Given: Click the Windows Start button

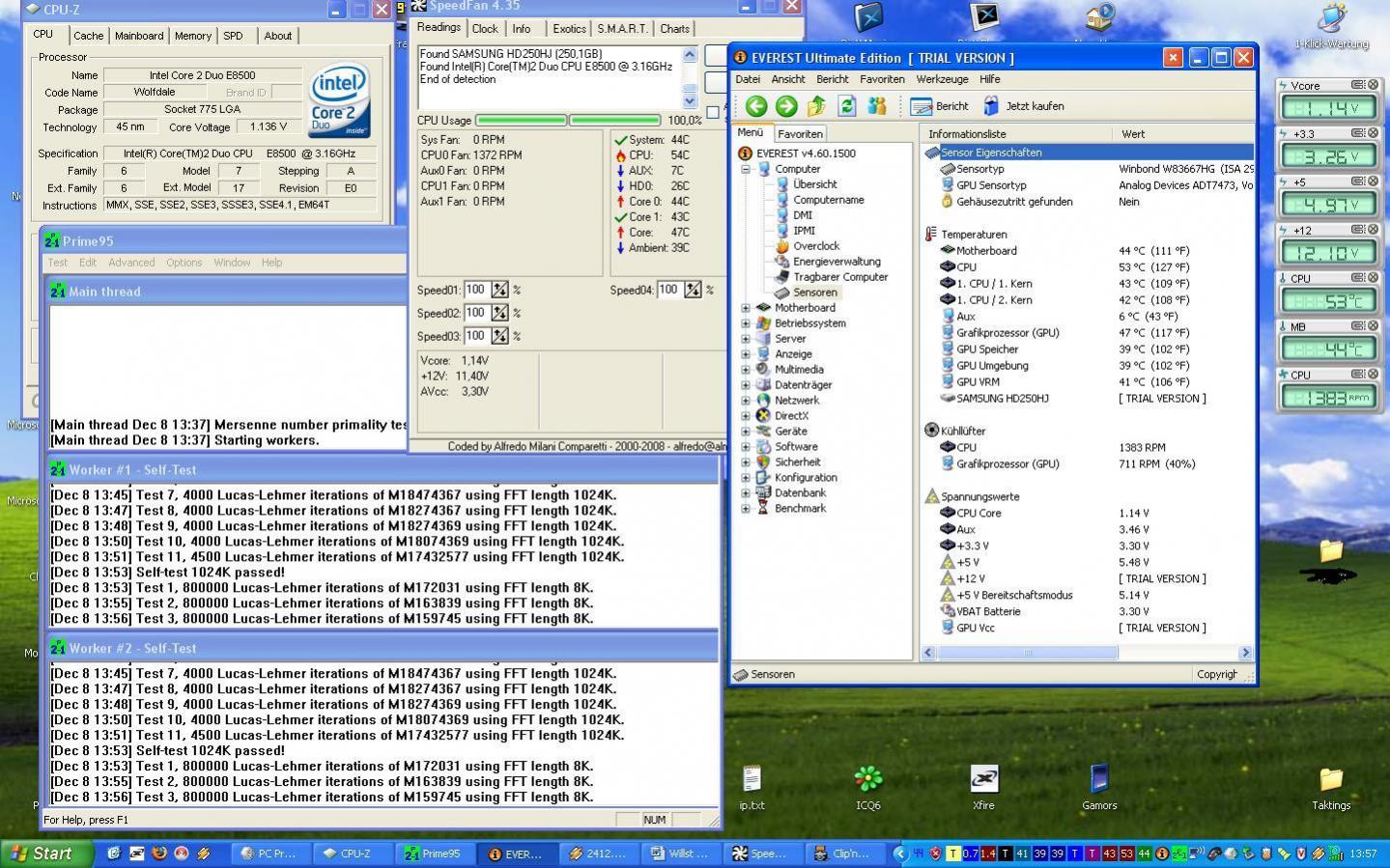Looking at the screenshot, I should [x=47, y=854].
